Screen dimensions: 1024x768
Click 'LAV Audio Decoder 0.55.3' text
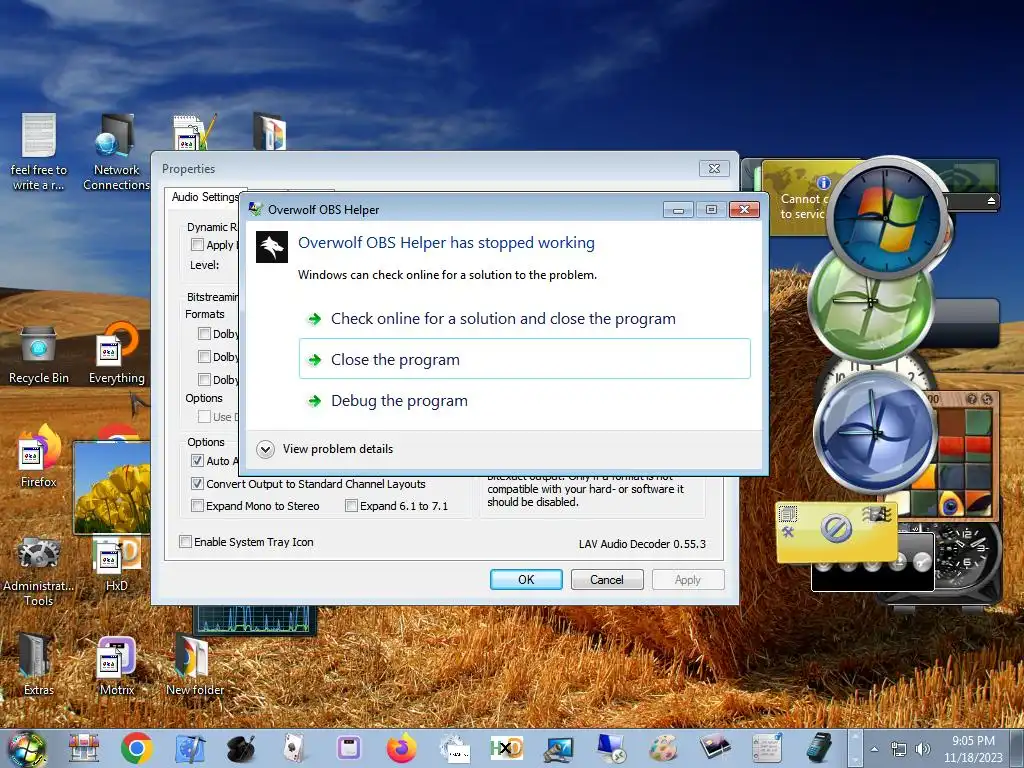pos(642,543)
